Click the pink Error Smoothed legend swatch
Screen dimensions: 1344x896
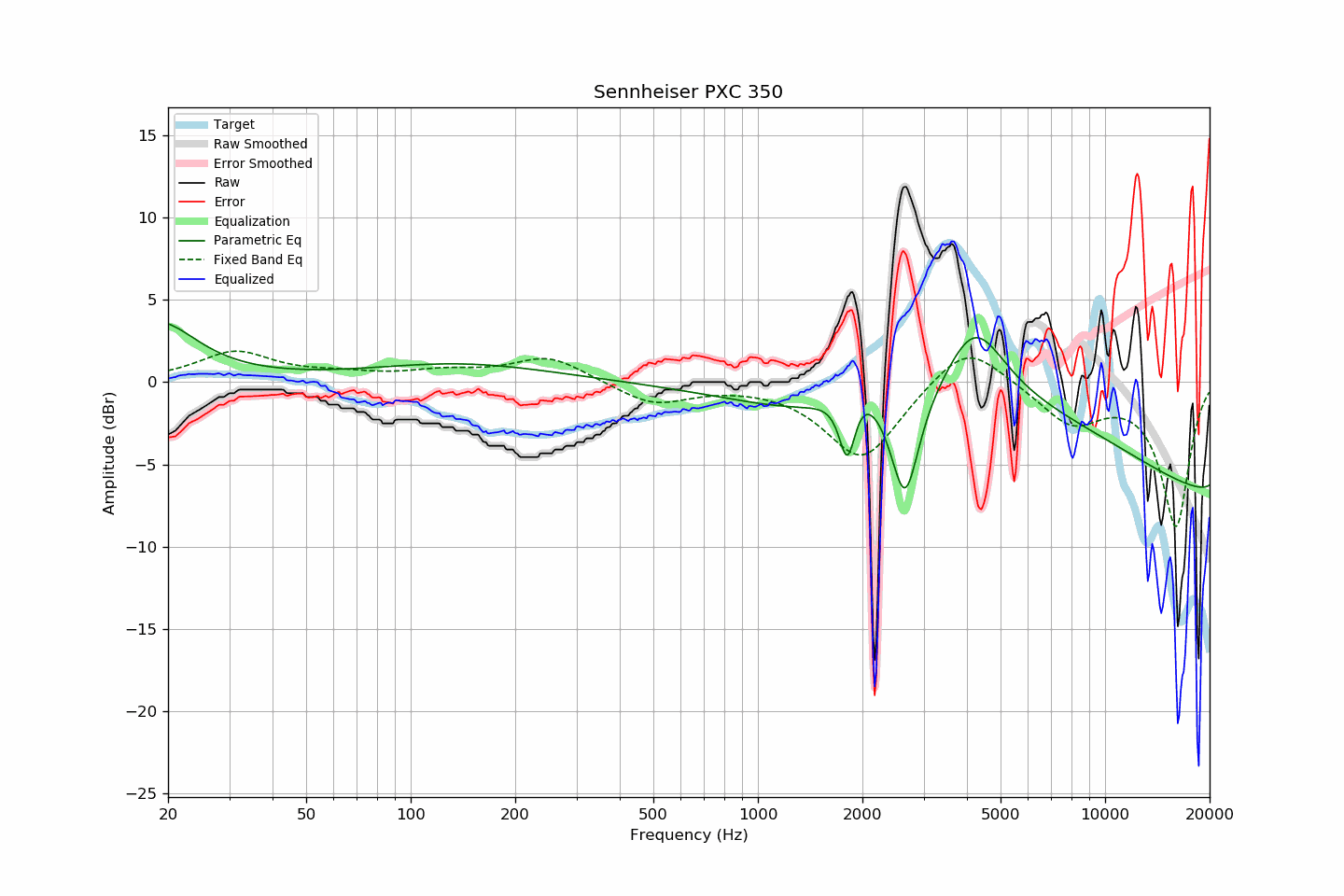point(193,163)
